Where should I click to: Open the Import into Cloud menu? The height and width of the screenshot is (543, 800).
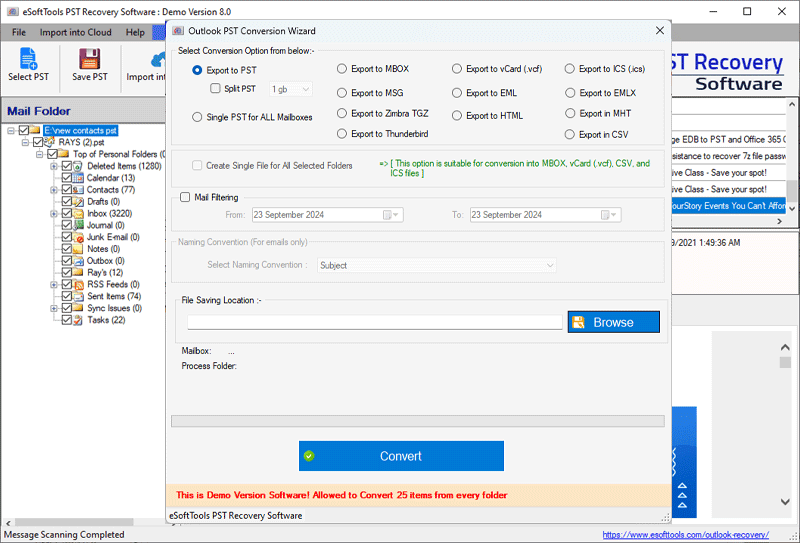[76, 32]
